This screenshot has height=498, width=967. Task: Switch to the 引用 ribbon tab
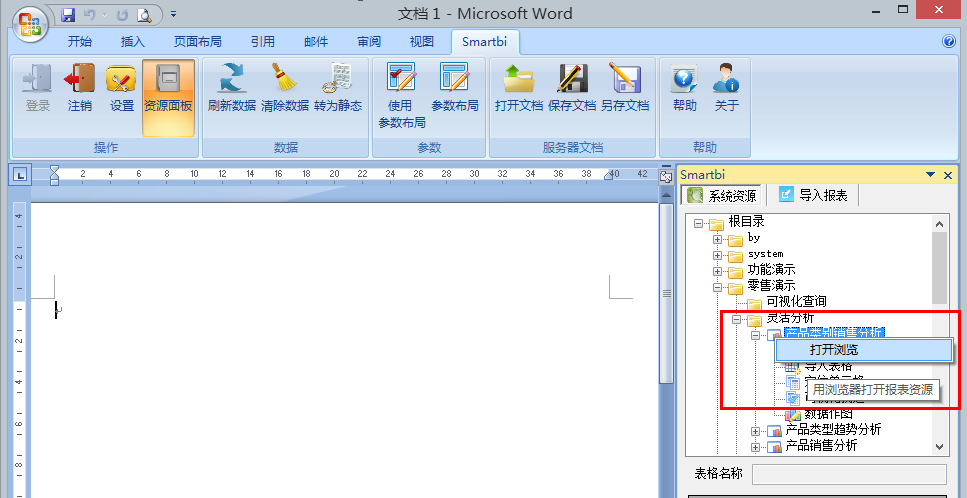point(263,41)
